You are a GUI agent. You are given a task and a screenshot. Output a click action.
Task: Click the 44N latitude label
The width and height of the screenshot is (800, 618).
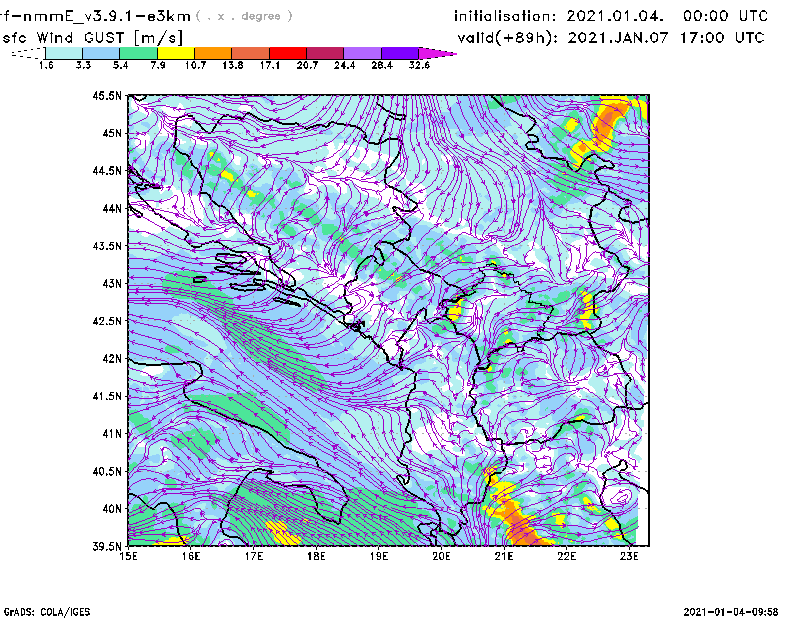click(x=112, y=208)
